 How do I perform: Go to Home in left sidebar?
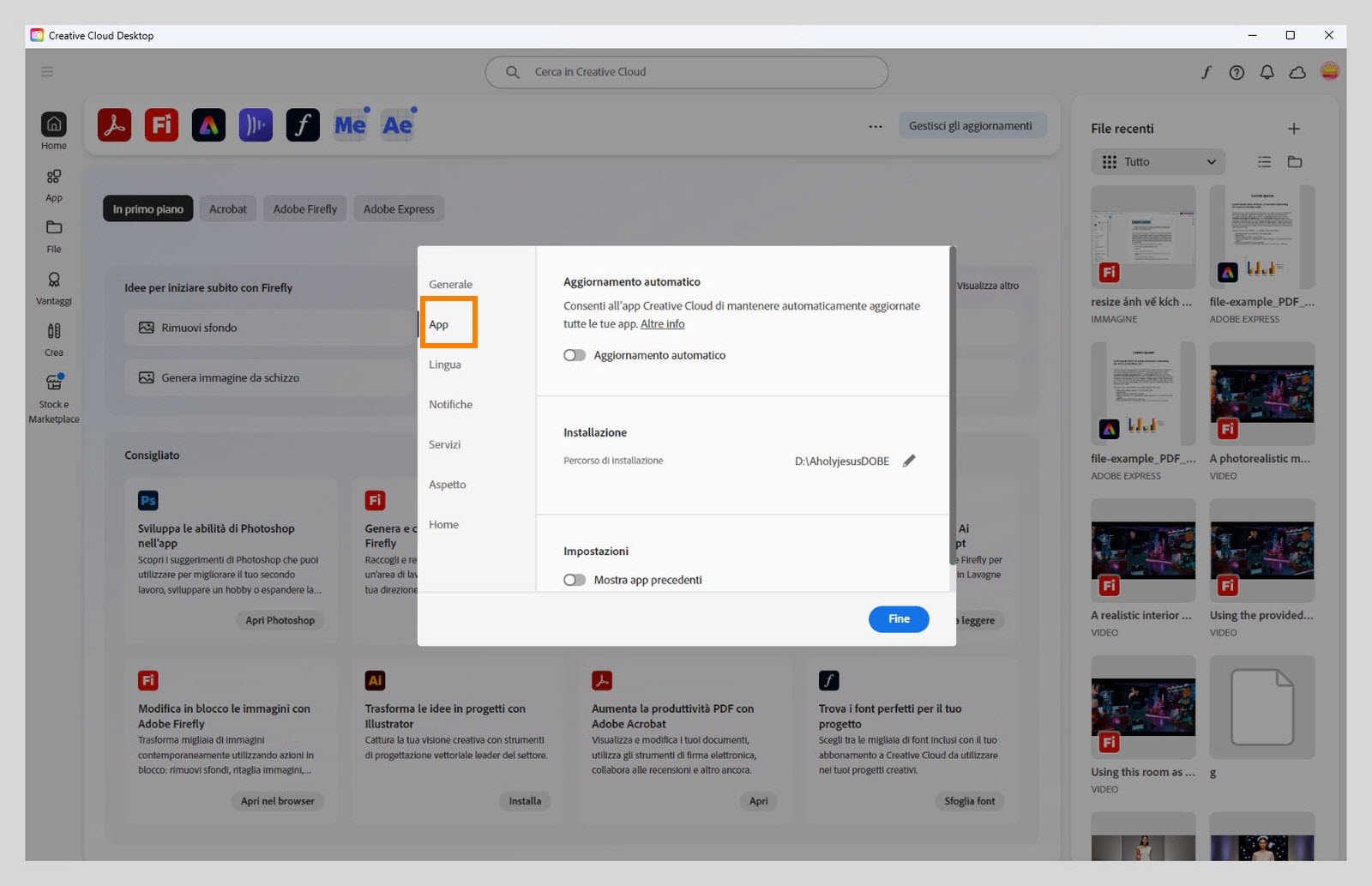coord(54,131)
